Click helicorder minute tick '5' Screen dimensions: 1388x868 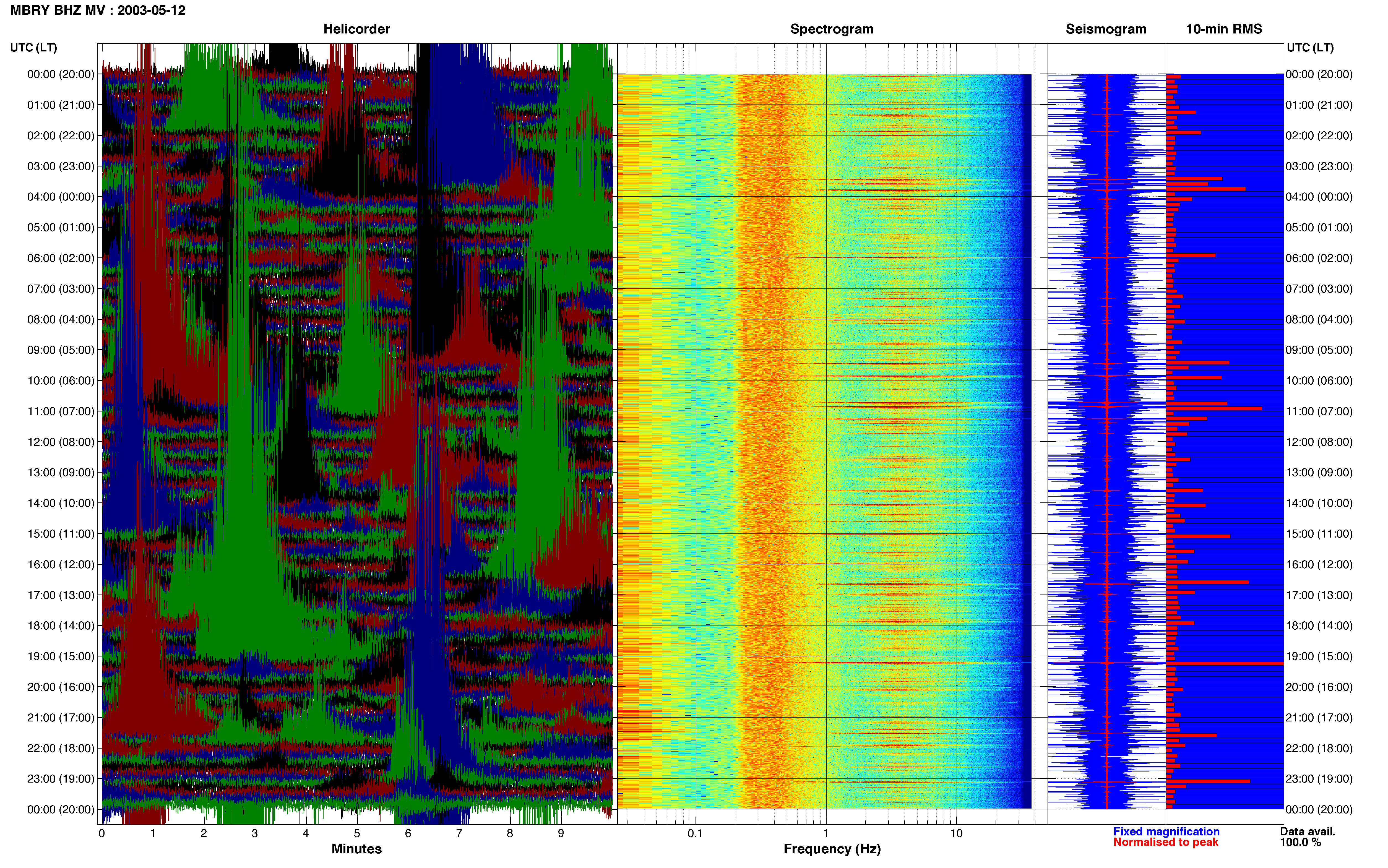[x=357, y=833]
